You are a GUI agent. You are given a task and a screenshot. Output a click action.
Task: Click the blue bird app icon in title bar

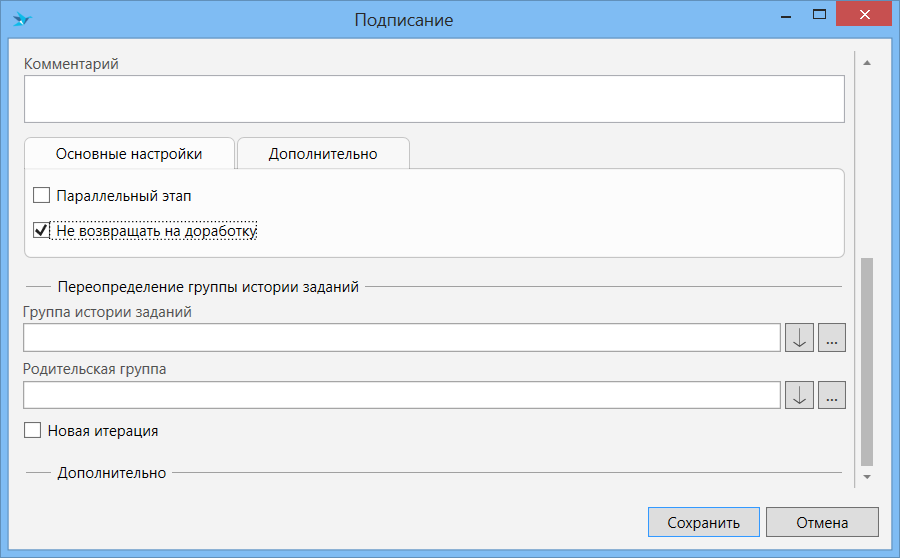point(22,19)
